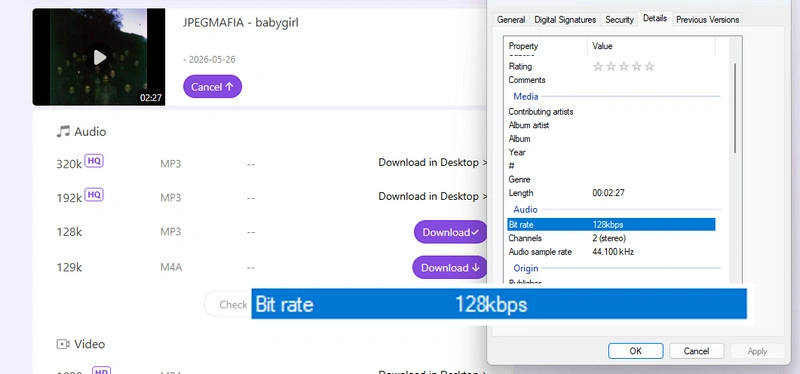
Task: Select the Audio sample rate row
Action: [611, 252]
